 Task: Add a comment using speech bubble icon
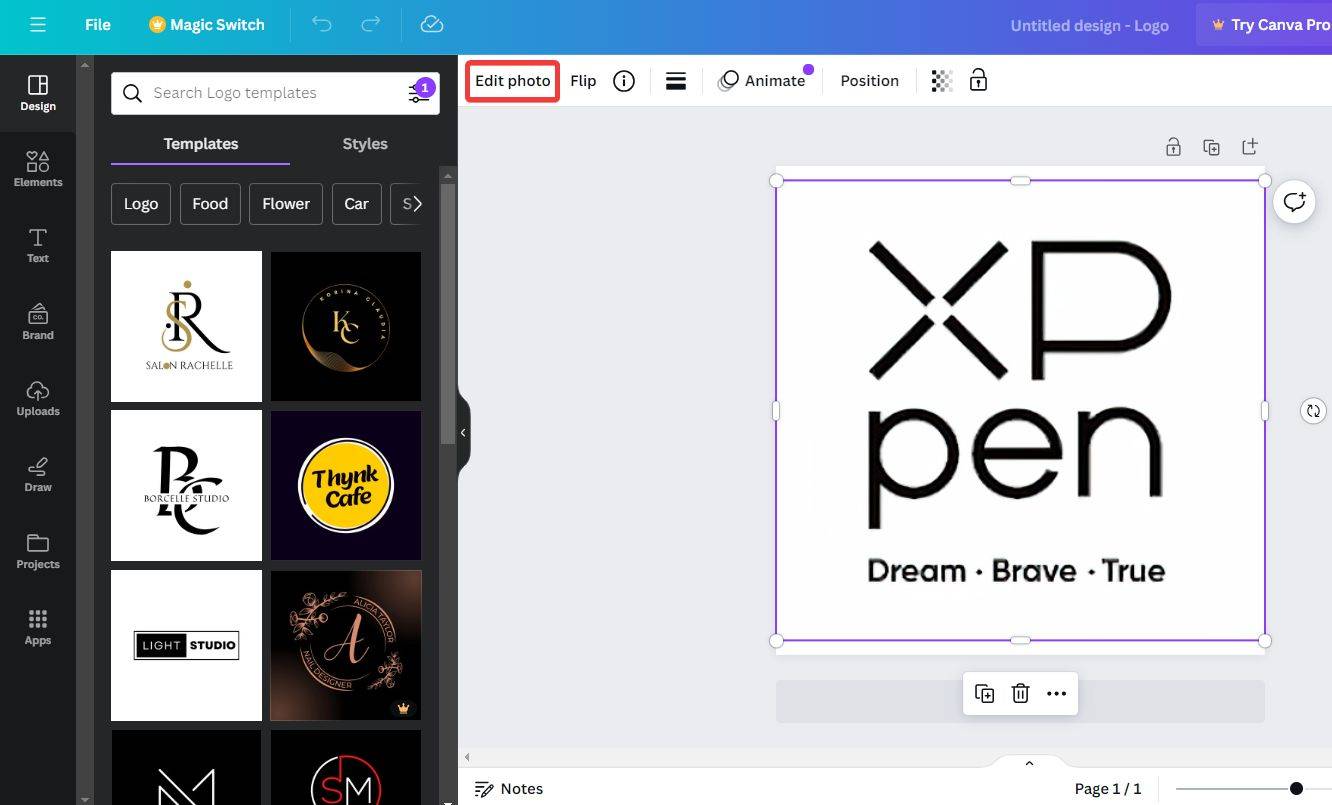pyautogui.click(x=1294, y=202)
